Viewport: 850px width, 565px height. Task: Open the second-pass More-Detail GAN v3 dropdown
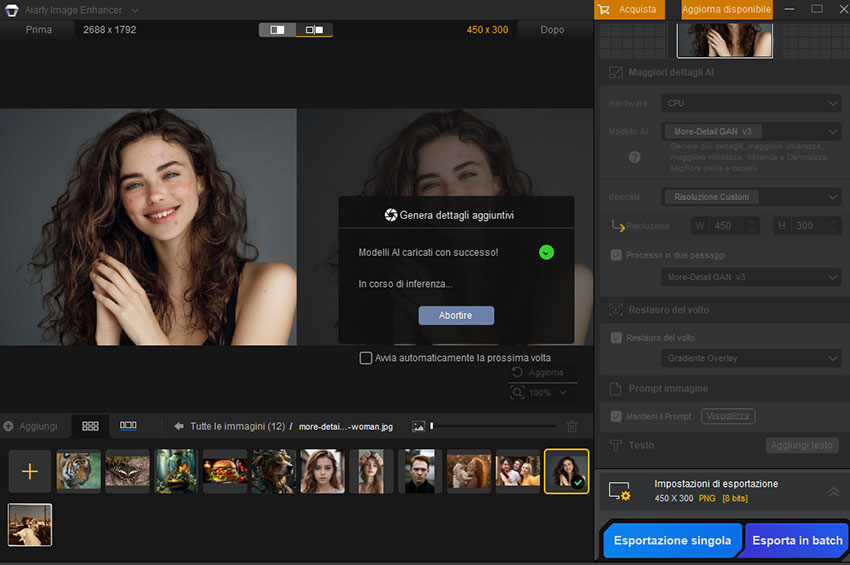[751, 277]
